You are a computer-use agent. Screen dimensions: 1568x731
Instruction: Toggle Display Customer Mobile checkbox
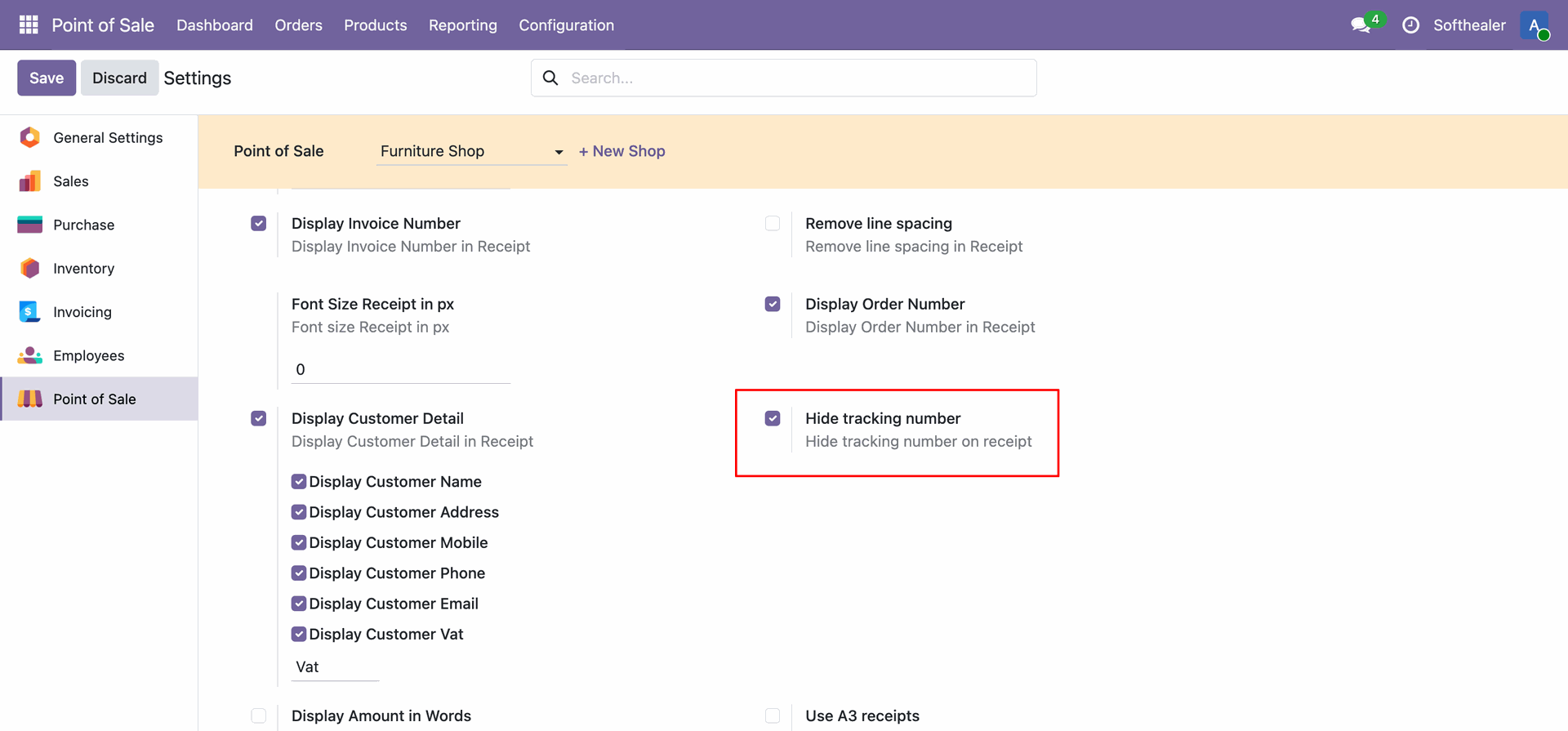[299, 542]
